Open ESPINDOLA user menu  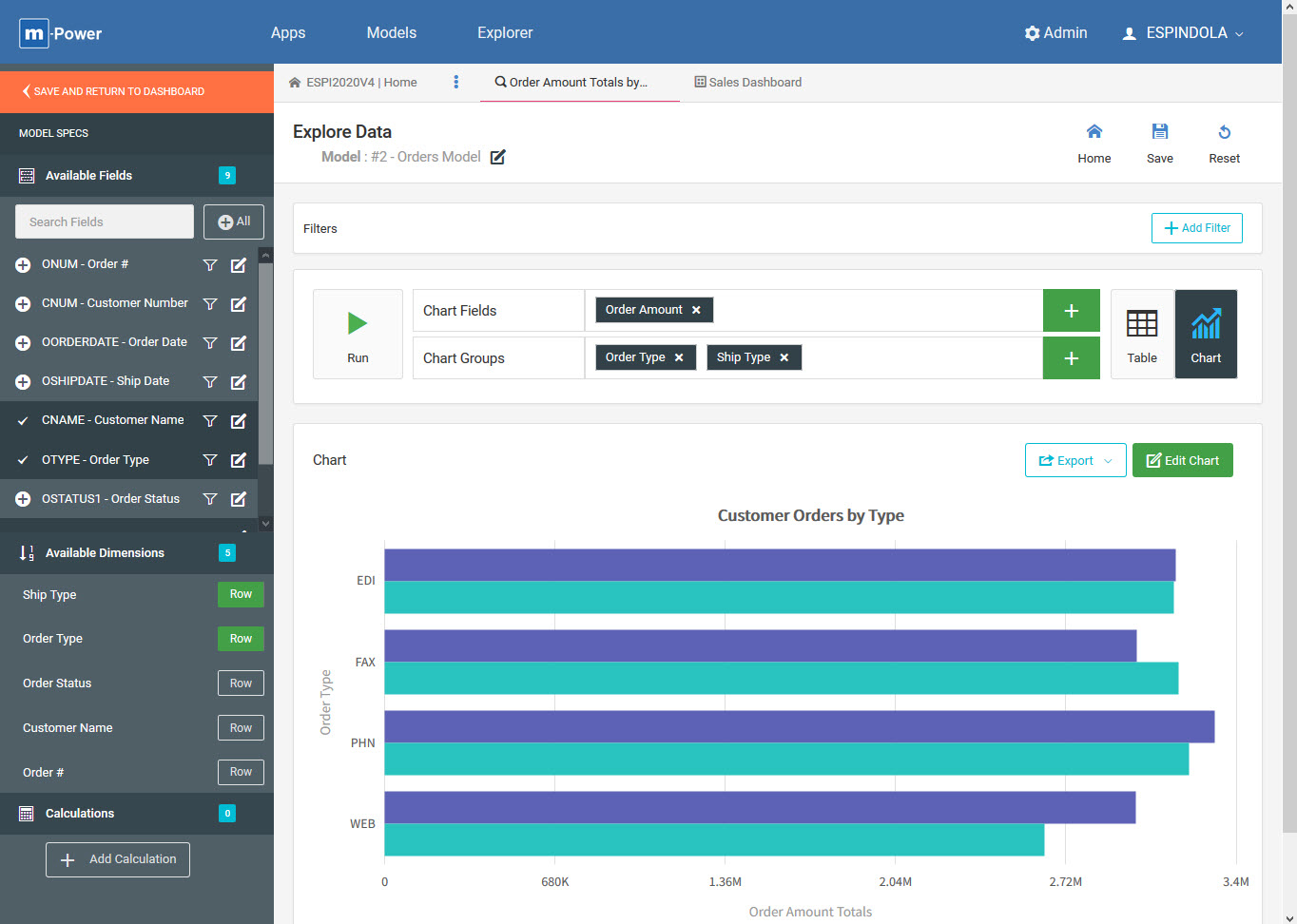[1183, 33]
